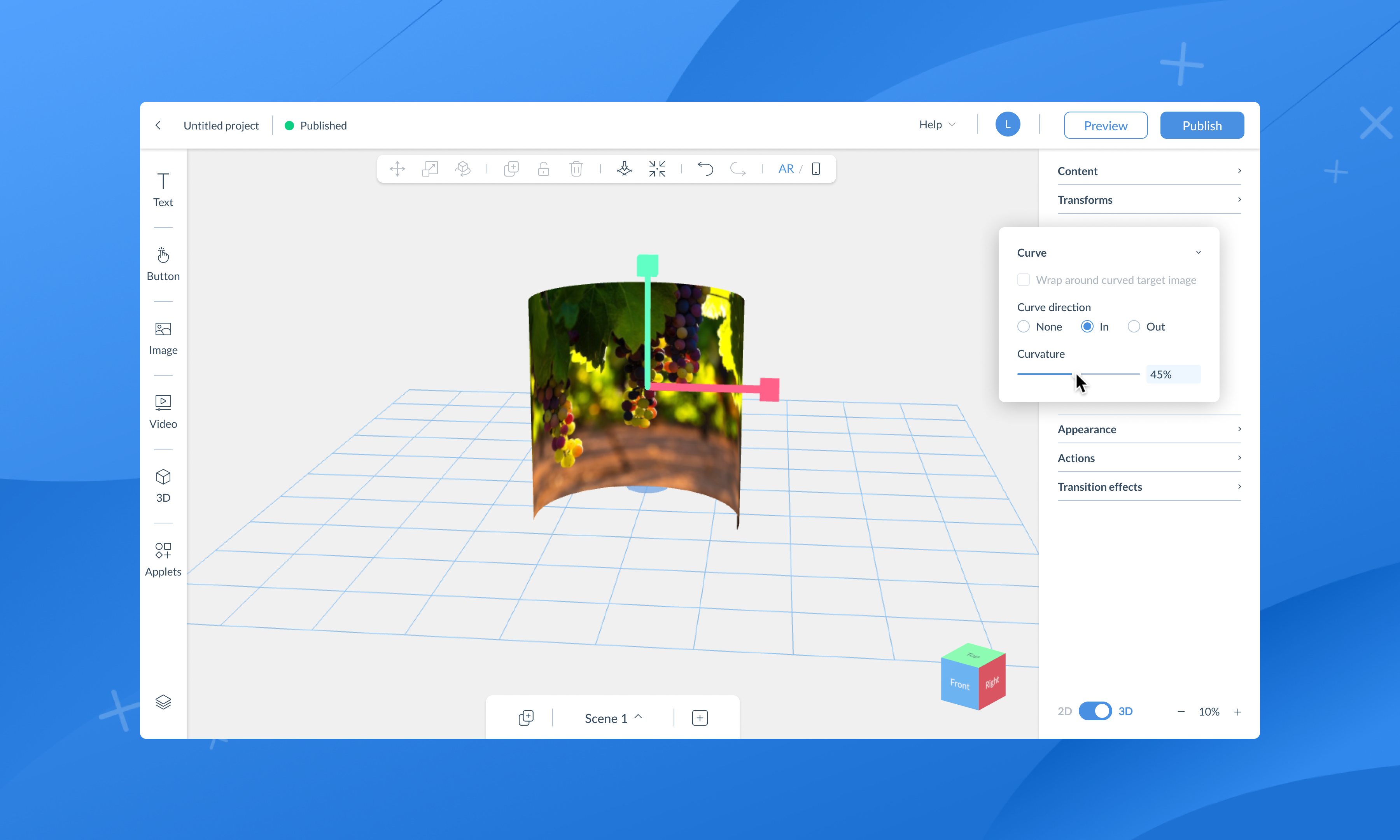
Task: Undo the last action
Action: click(x=705, y=169)
